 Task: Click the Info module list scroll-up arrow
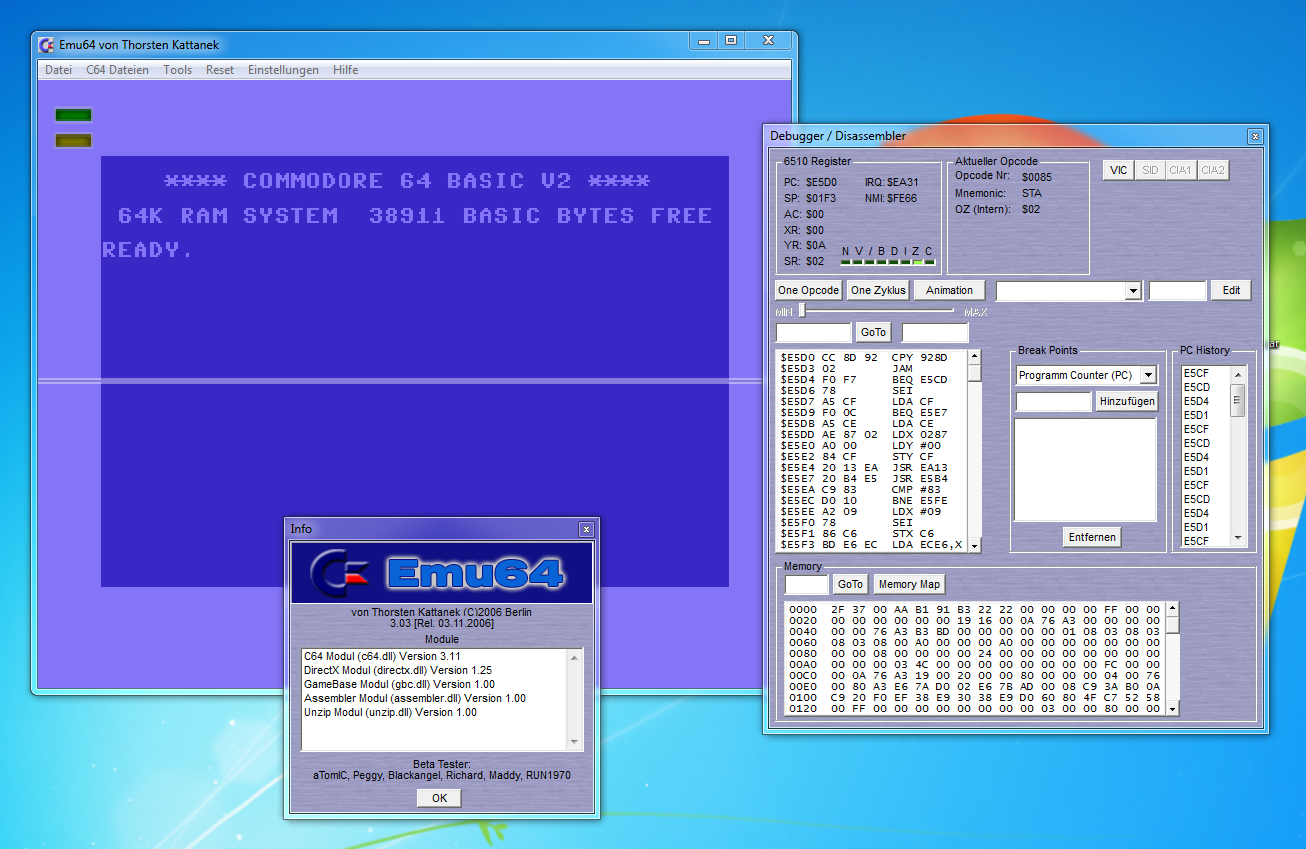click(x=575, y=656)
